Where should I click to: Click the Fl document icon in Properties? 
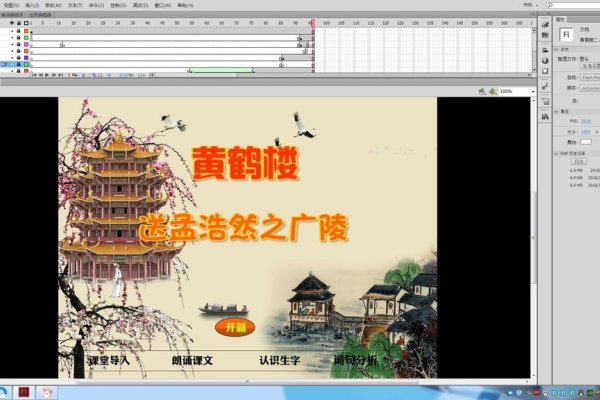tap(566, 34)
